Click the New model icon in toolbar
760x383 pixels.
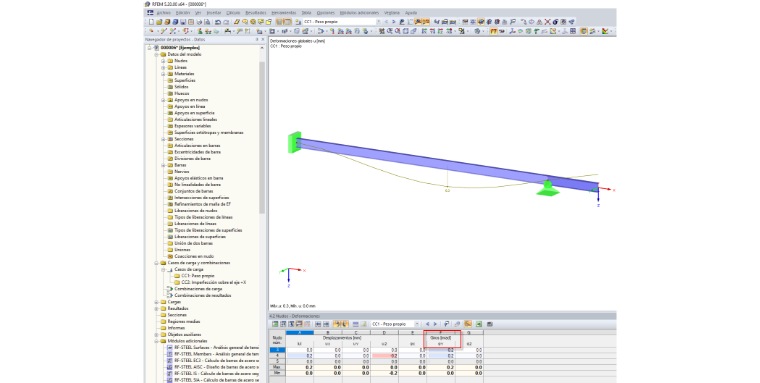click(152, 22)
